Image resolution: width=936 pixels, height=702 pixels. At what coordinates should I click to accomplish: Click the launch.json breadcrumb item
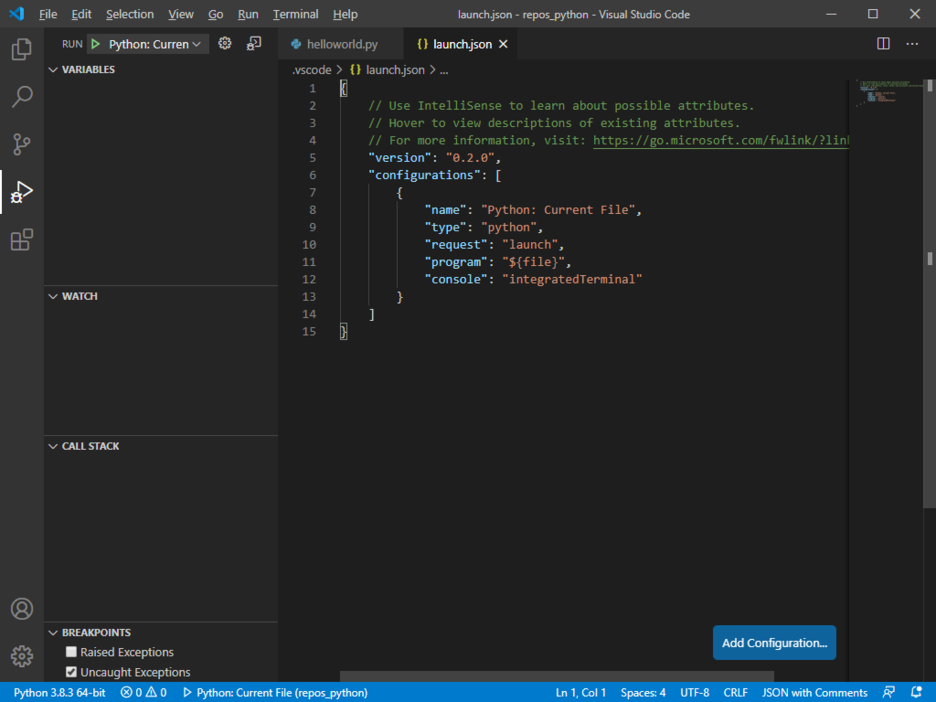tap(395, 70)
